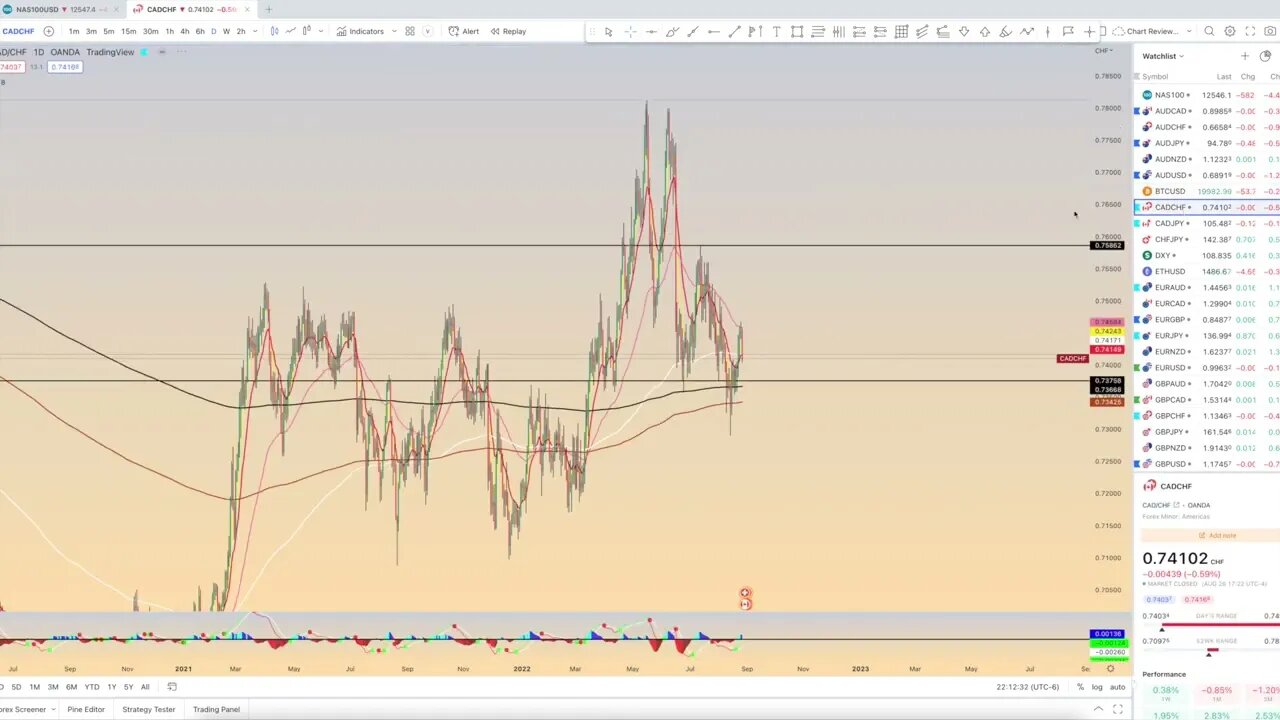Click Add note in details panel

[x=1217, y=535]
